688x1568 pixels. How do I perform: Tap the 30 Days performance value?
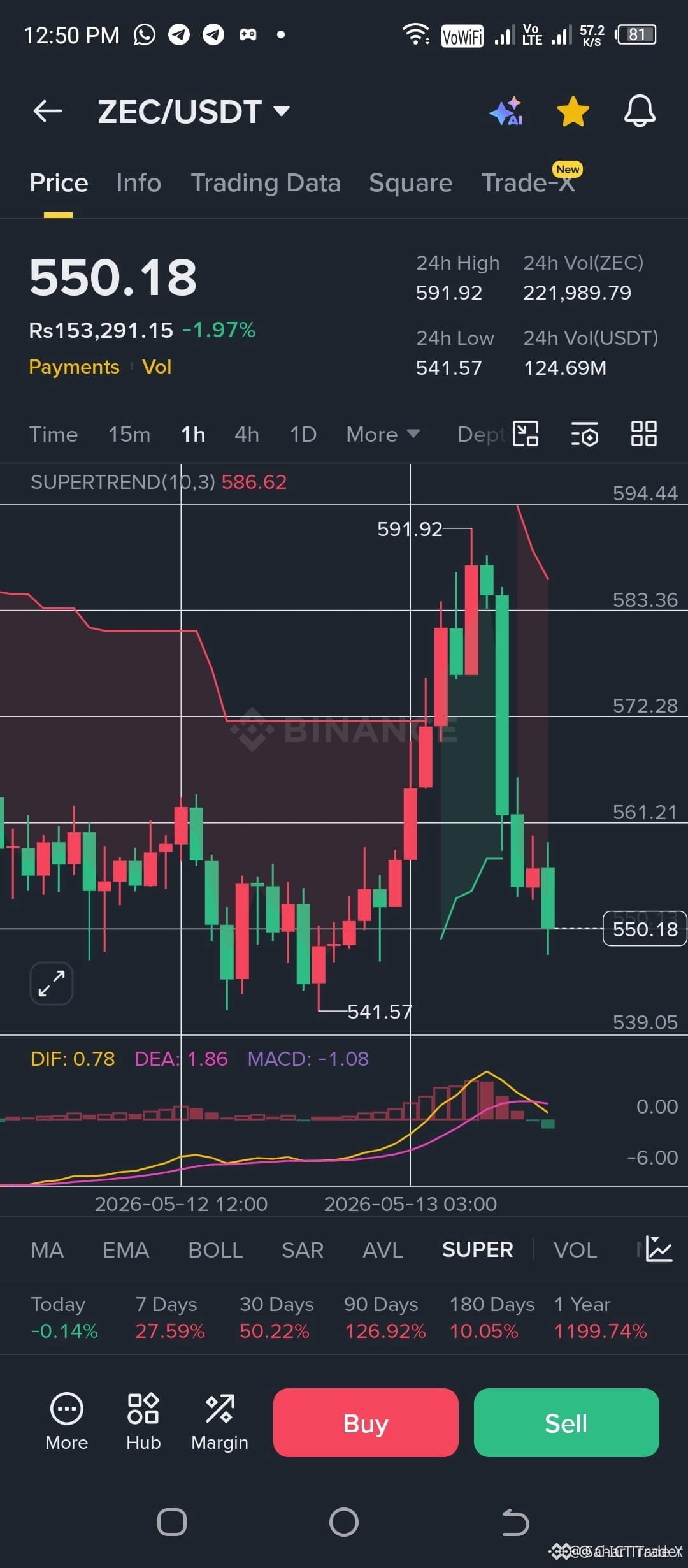pos(275,1332)
